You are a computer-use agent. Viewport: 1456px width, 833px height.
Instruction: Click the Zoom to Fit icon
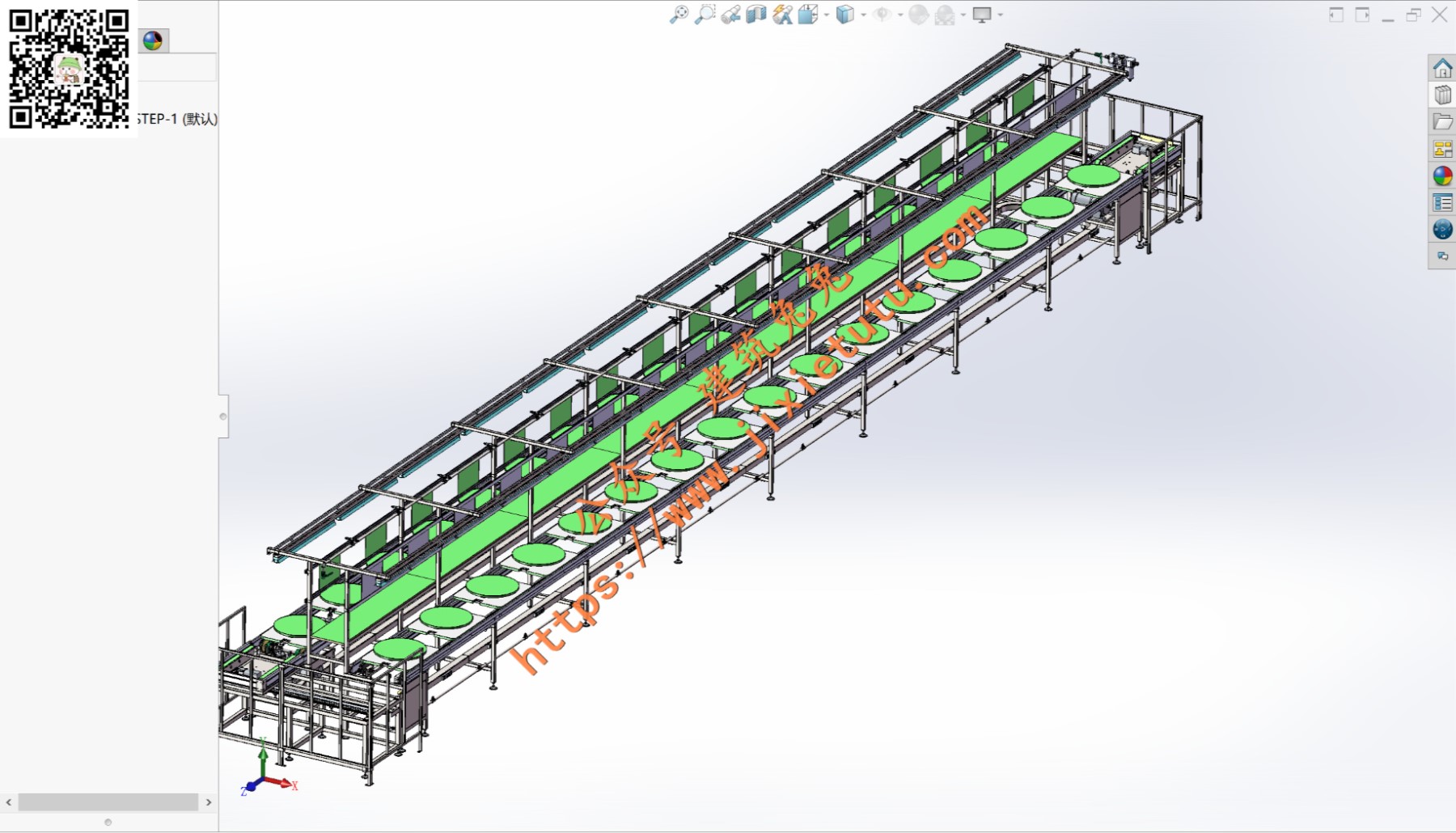pos(679,15)
